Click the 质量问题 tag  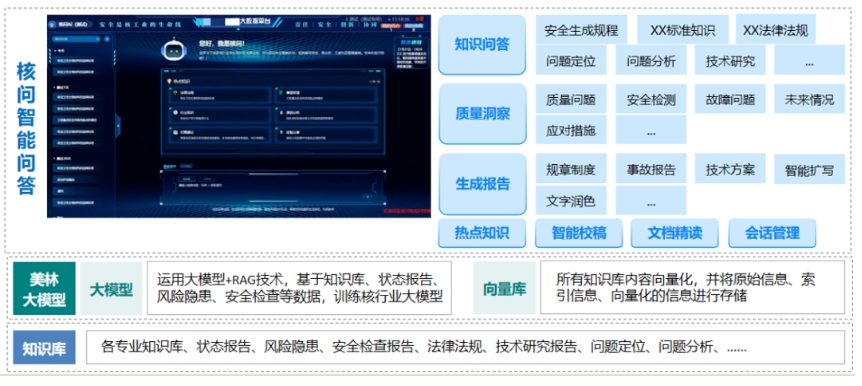click(571, 99)
